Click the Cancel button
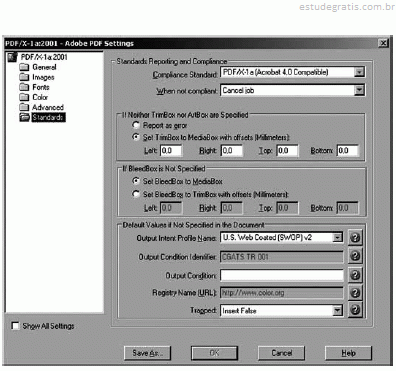Viewport: 396px width, 371px height. click(281, 353)
